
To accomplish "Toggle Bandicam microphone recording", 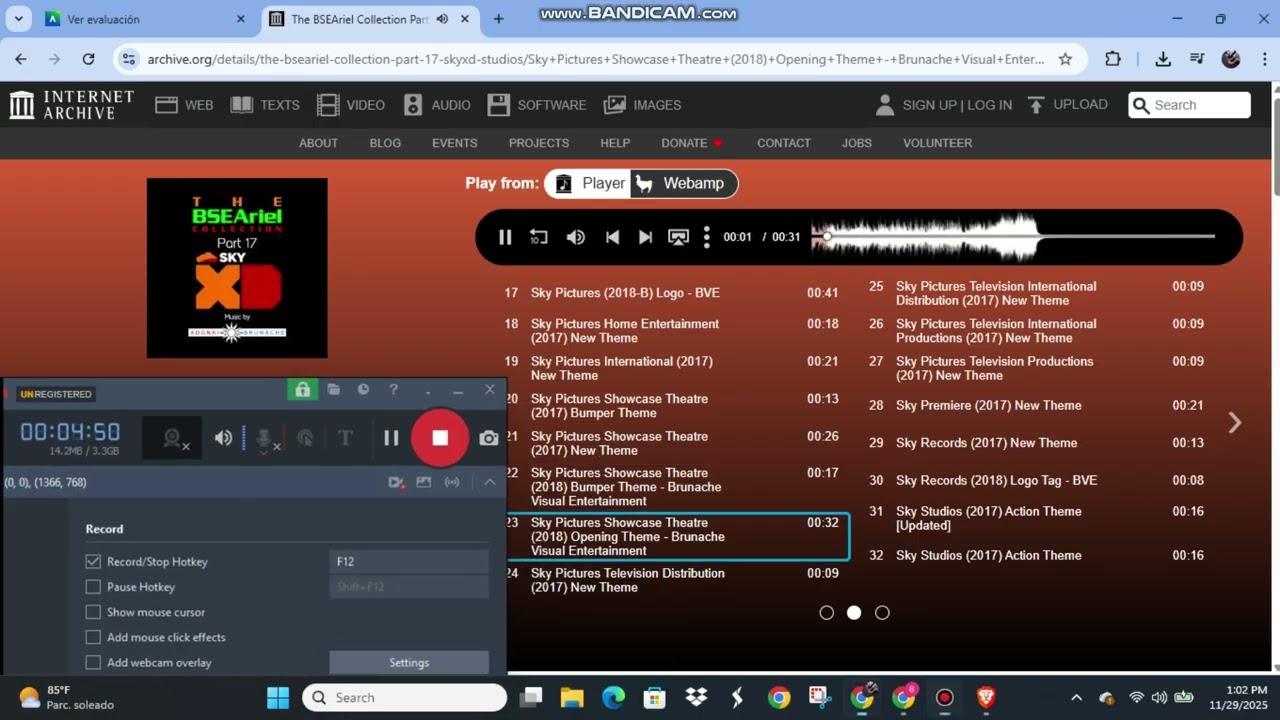I will [266, 438].
